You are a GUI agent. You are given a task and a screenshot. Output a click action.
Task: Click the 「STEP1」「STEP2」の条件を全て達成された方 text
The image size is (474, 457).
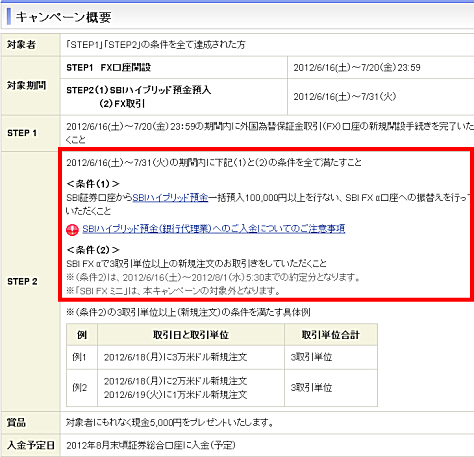point(155,45)
